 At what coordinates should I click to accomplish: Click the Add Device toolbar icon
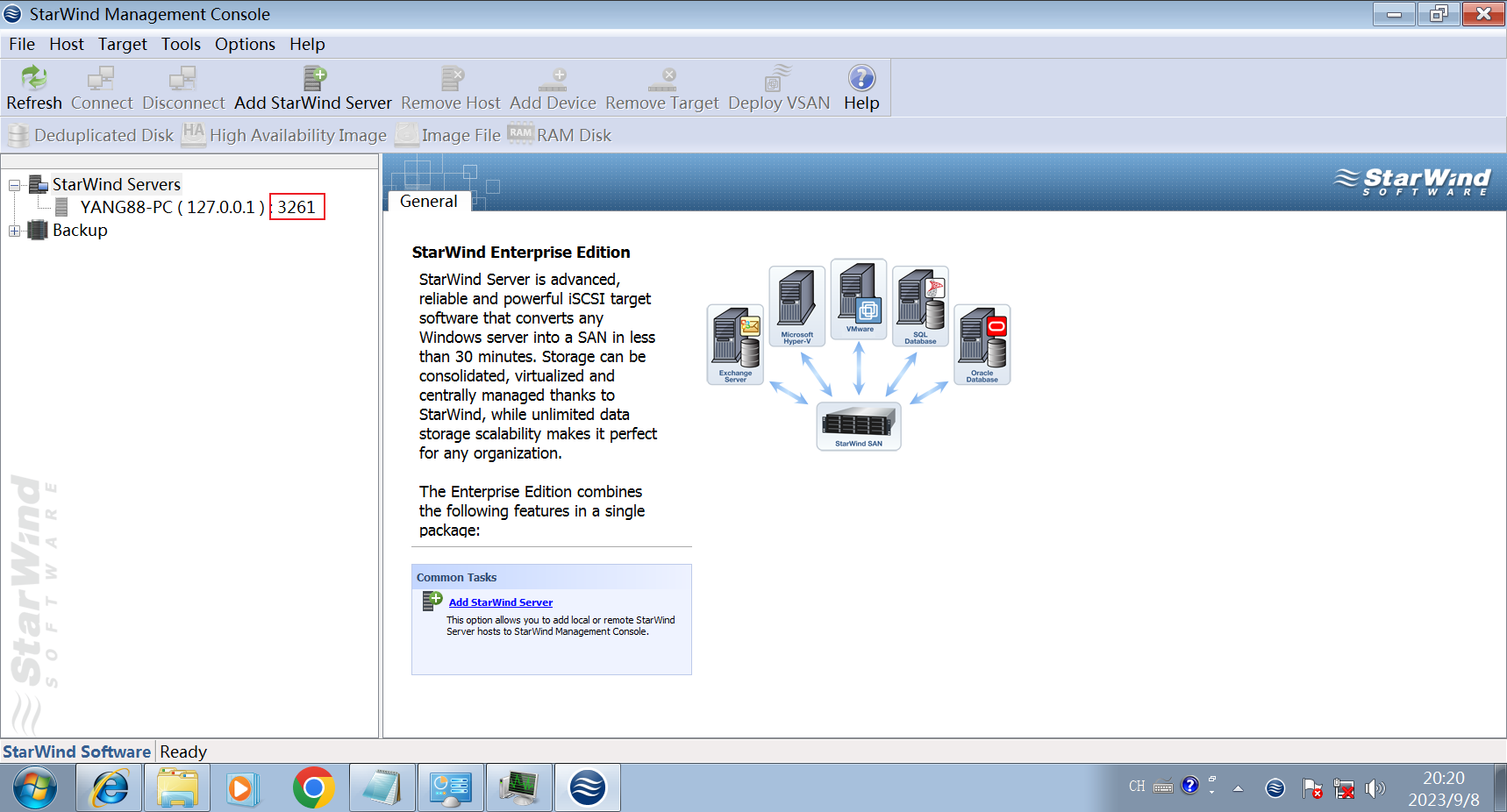(x=553, y=79)
